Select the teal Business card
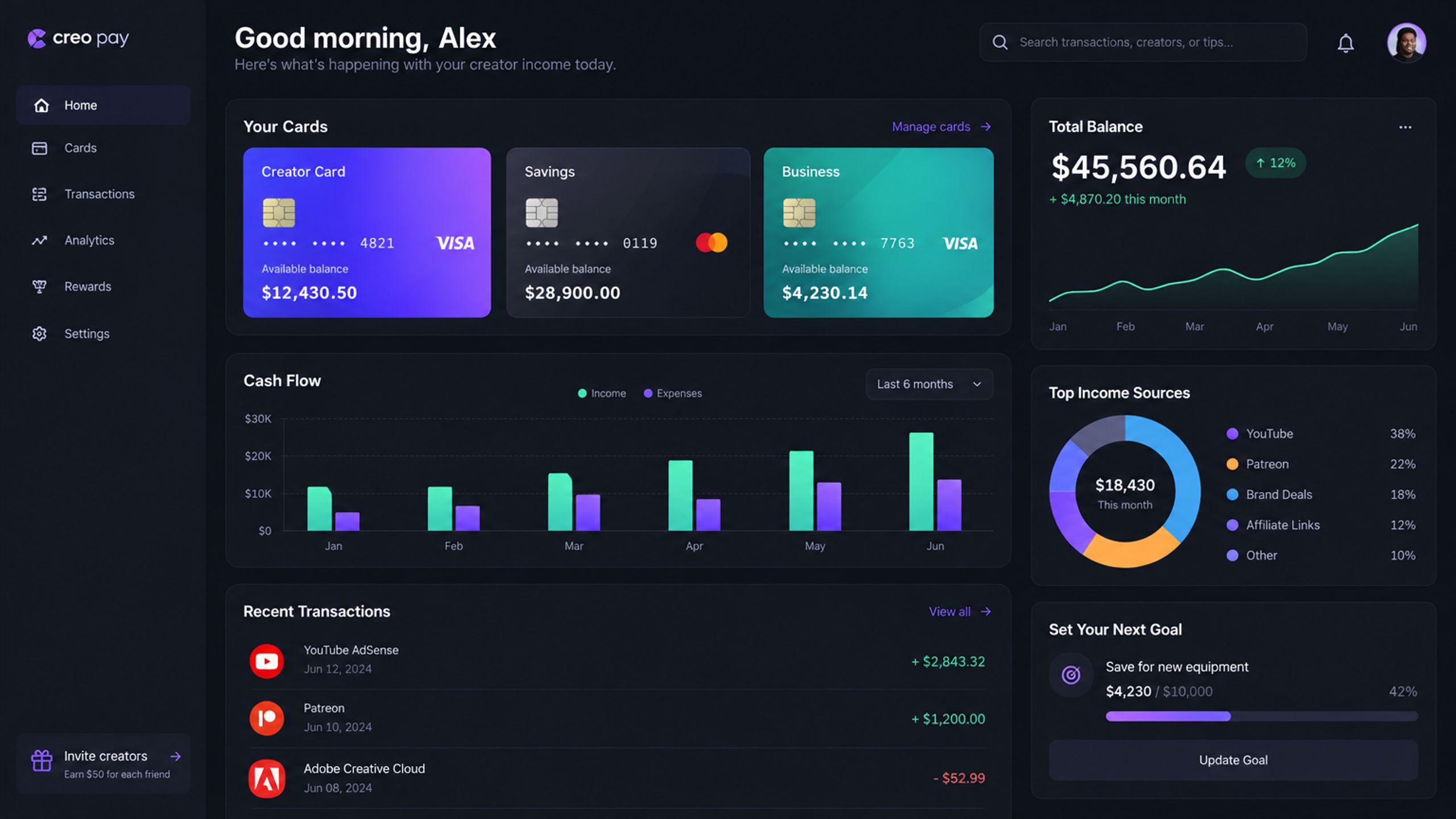The width and height of the screenshot is (1456, 819). coord(879,233)
